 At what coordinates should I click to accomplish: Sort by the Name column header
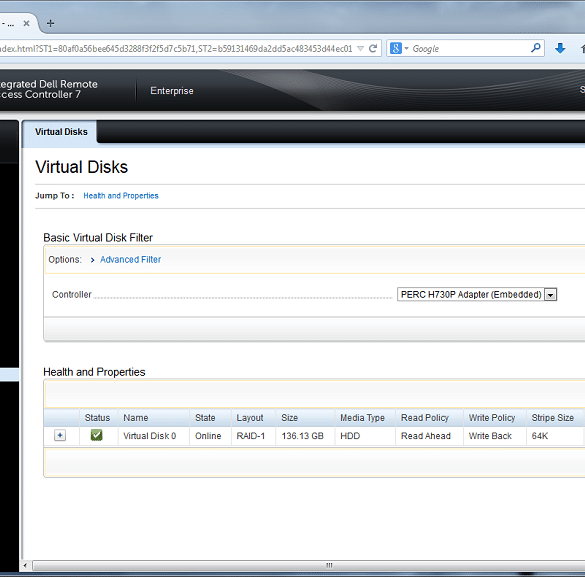(136, 418)
